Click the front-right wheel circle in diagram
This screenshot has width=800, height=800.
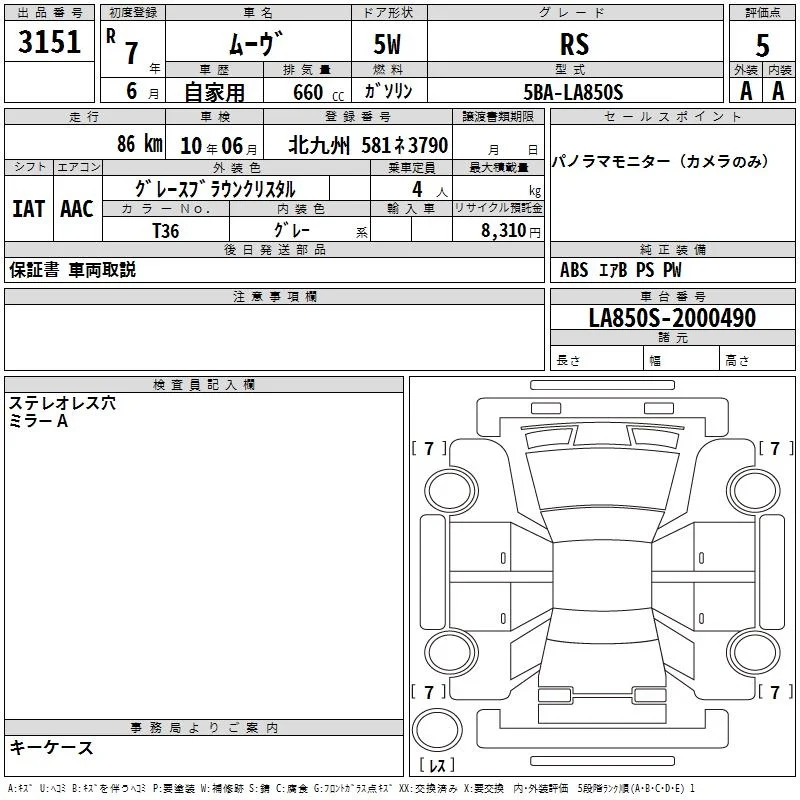coord(754,491)
